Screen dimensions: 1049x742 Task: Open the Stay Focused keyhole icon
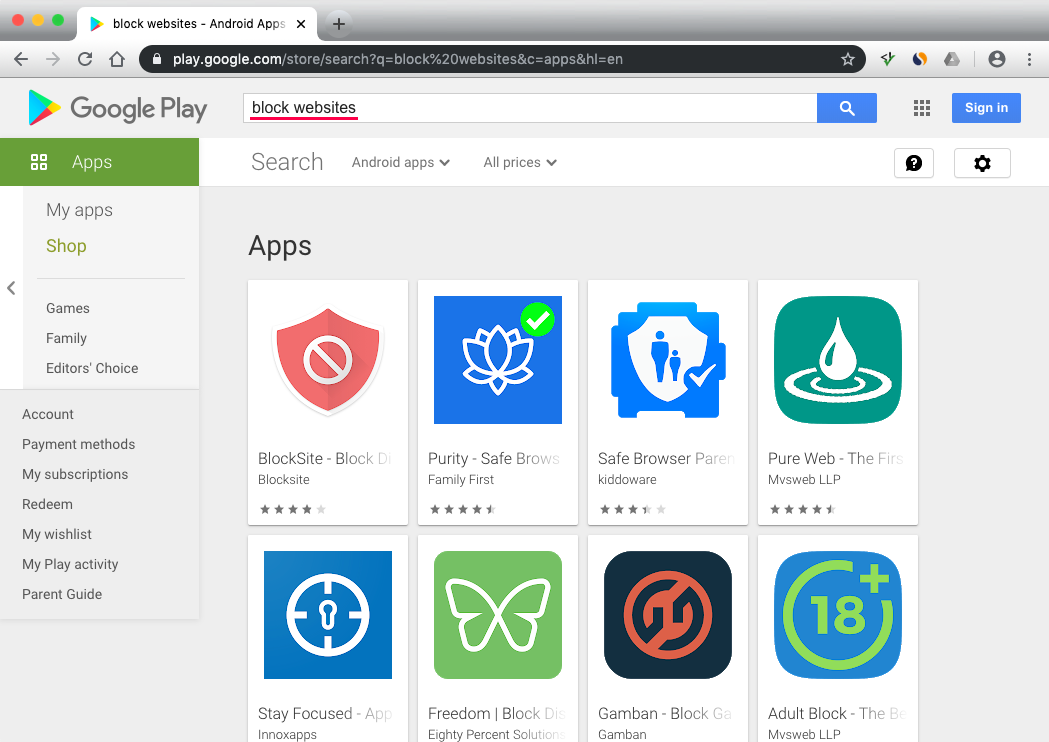coord(328,615)
